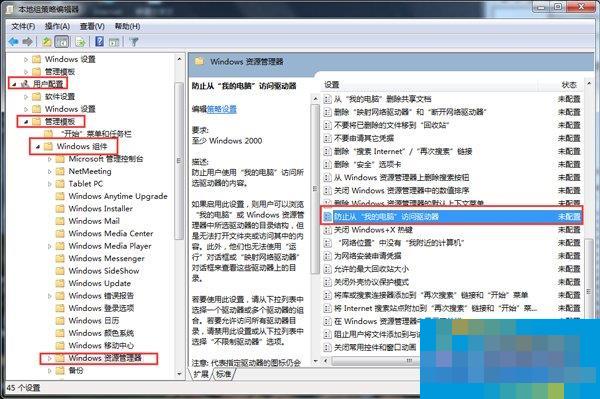The image size is (600, 399).
Task: Click the settings list horizontal scrollbar left arrow
Action: (x=326, y=360)
